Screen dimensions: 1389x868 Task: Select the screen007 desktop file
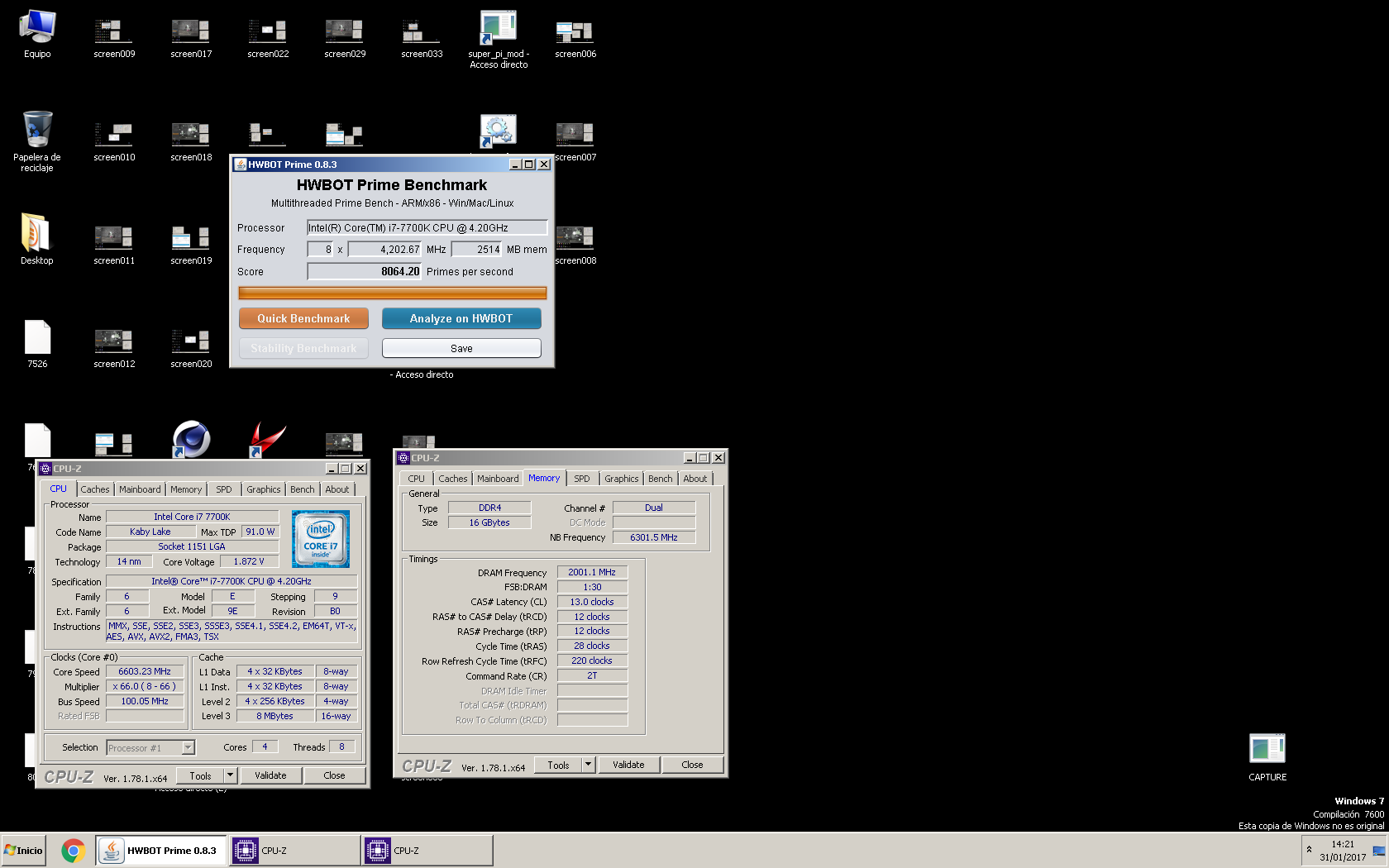(x=575, y=141)
